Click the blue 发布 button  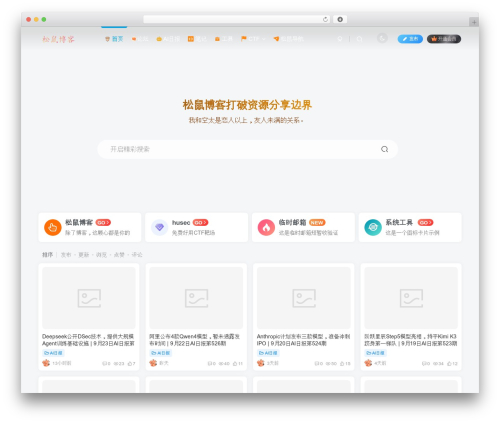pyautogui.click(x=410, y=39)
